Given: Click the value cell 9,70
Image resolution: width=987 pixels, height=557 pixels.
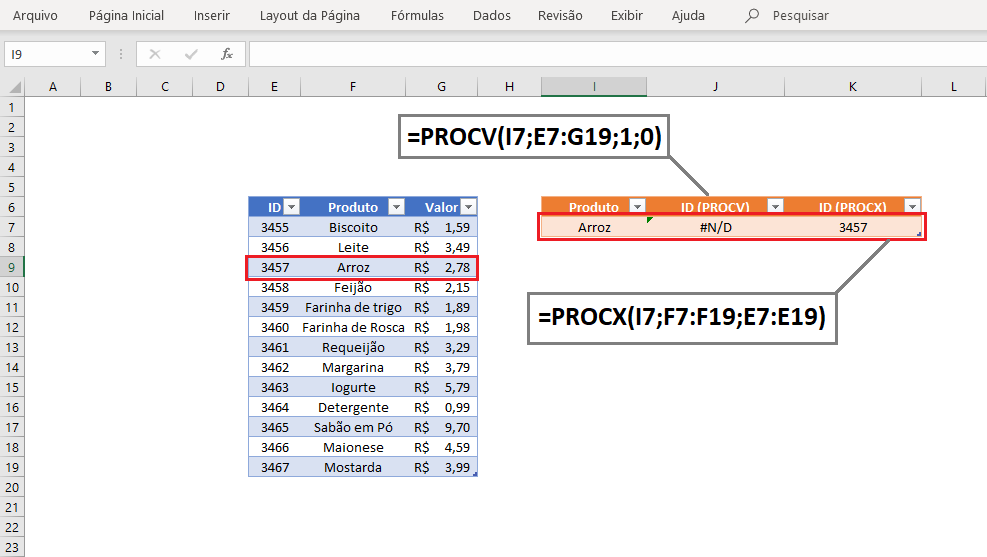Looking at the screenshot, I should pyautogui.click(x=442, y=427).
